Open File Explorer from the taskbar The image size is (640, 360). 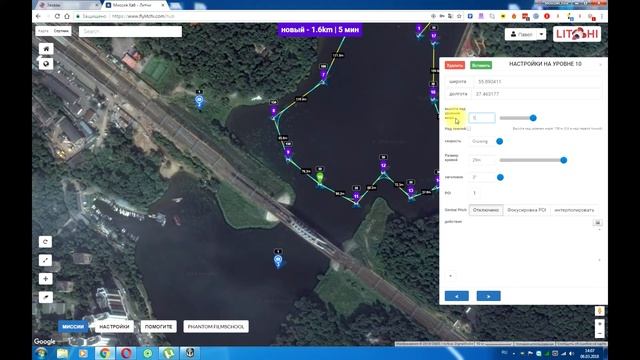[62, 353]
